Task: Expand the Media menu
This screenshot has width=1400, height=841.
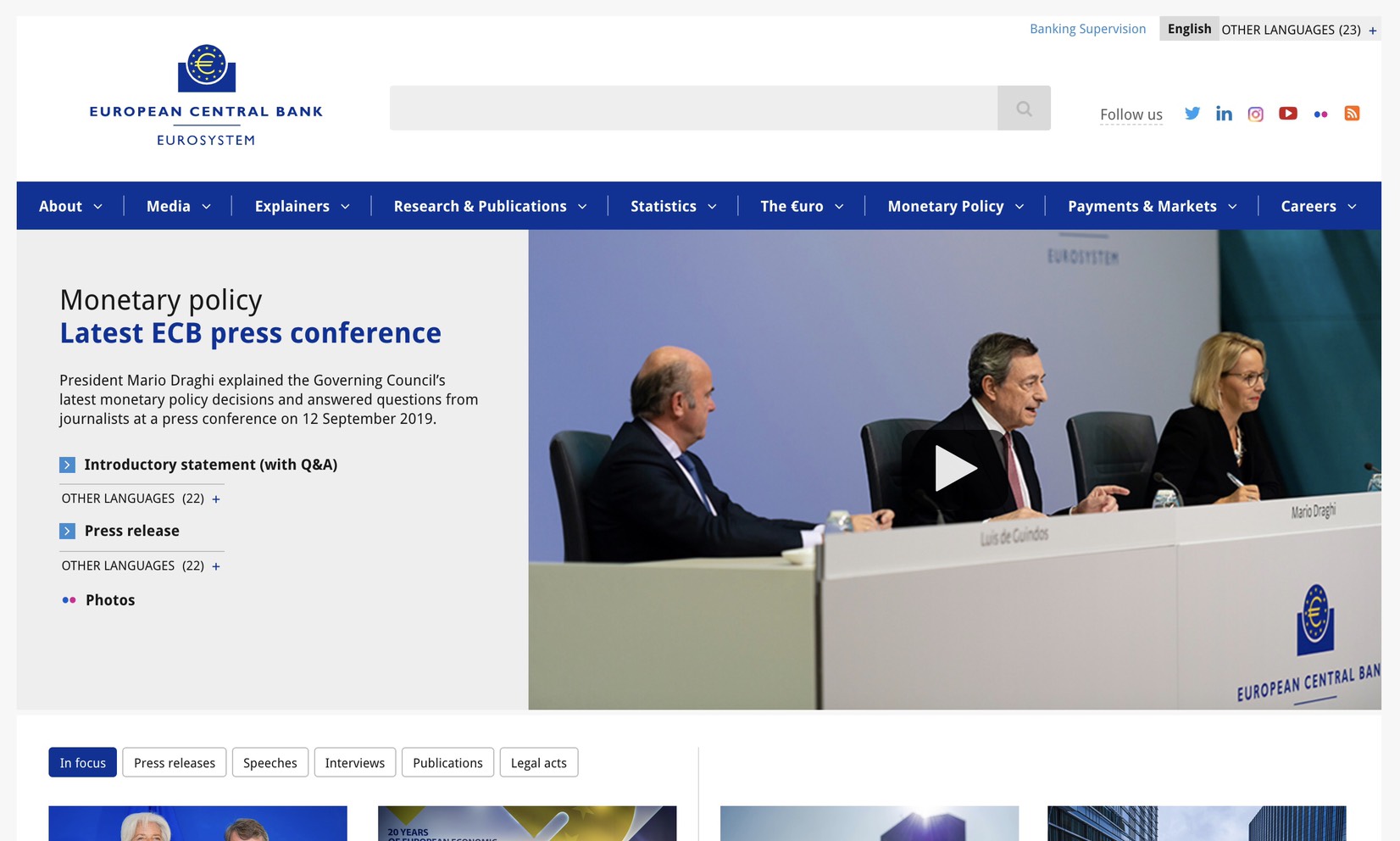Action: 179,206
